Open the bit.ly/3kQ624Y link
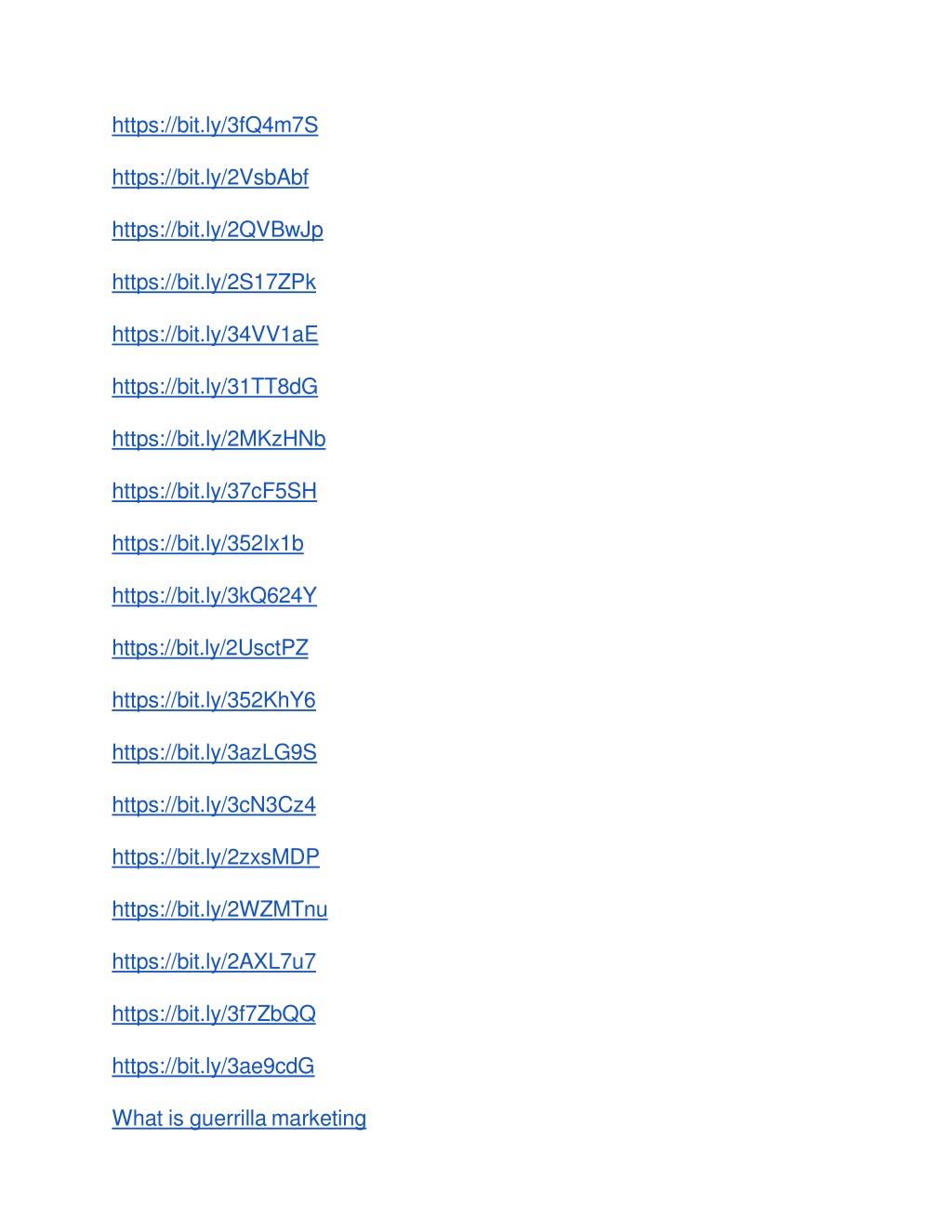 point(215,596)
